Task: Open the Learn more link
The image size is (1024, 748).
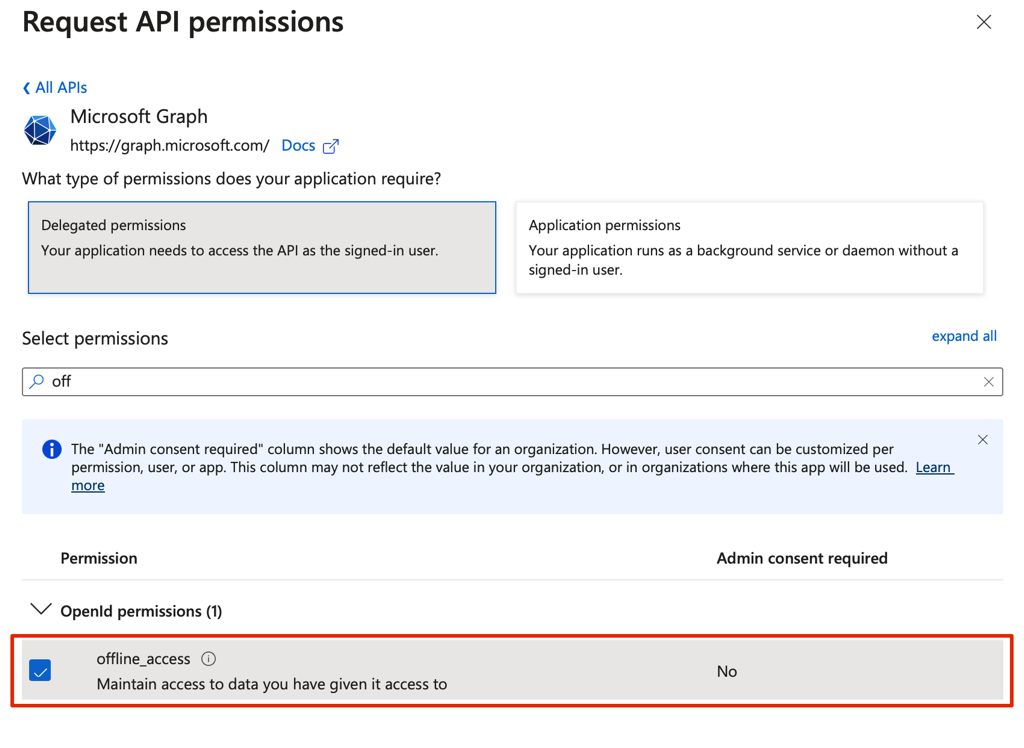Action: pyautogui.click(x=935, y=468)
